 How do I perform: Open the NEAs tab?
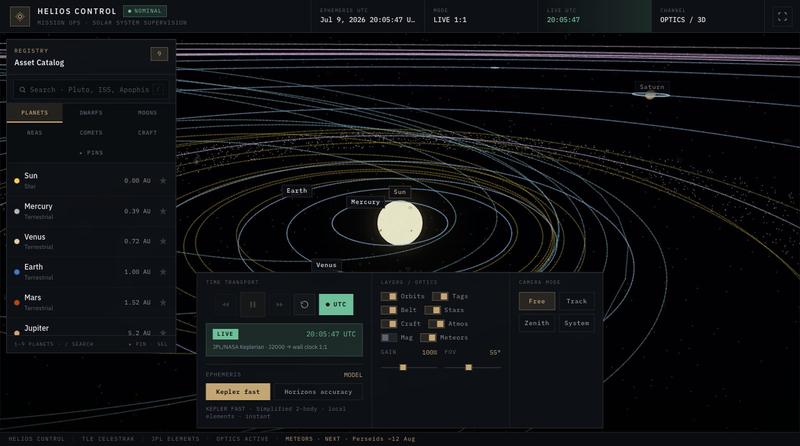click(35, 133)
